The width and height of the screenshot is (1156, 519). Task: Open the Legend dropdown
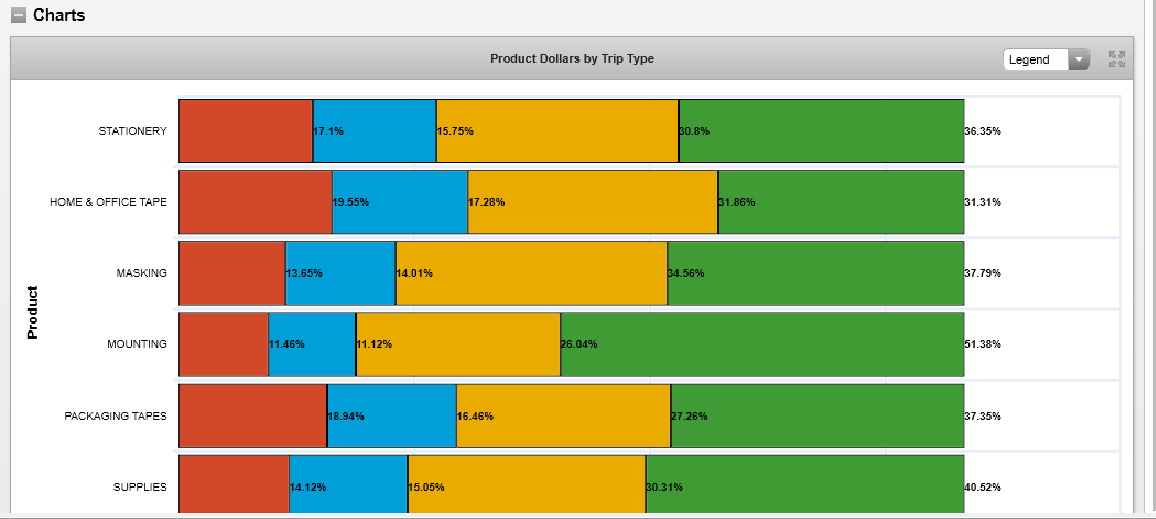coord(1045,60)
